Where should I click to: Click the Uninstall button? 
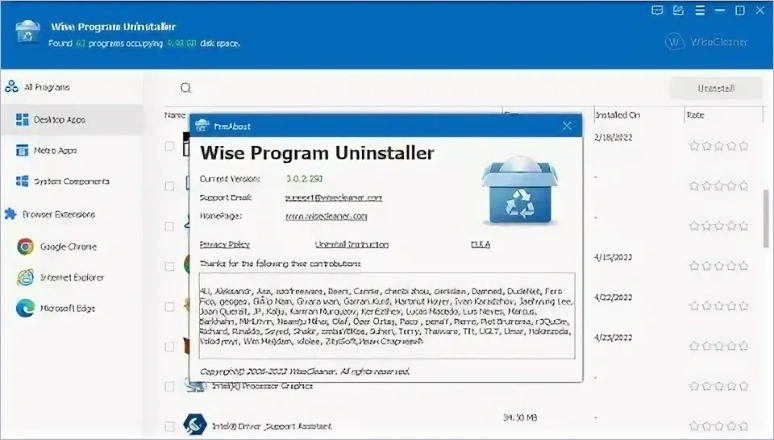click(x=716, y=88)
